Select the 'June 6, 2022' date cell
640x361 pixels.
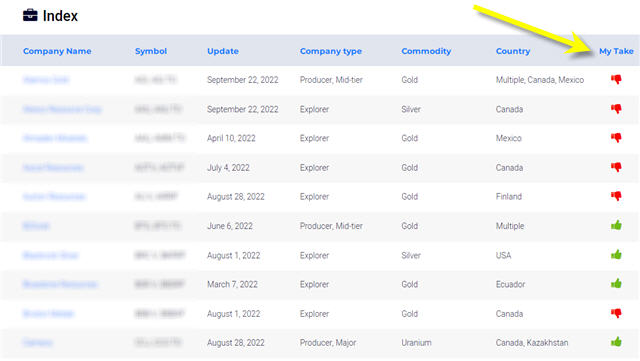click(x=230, y=226)
